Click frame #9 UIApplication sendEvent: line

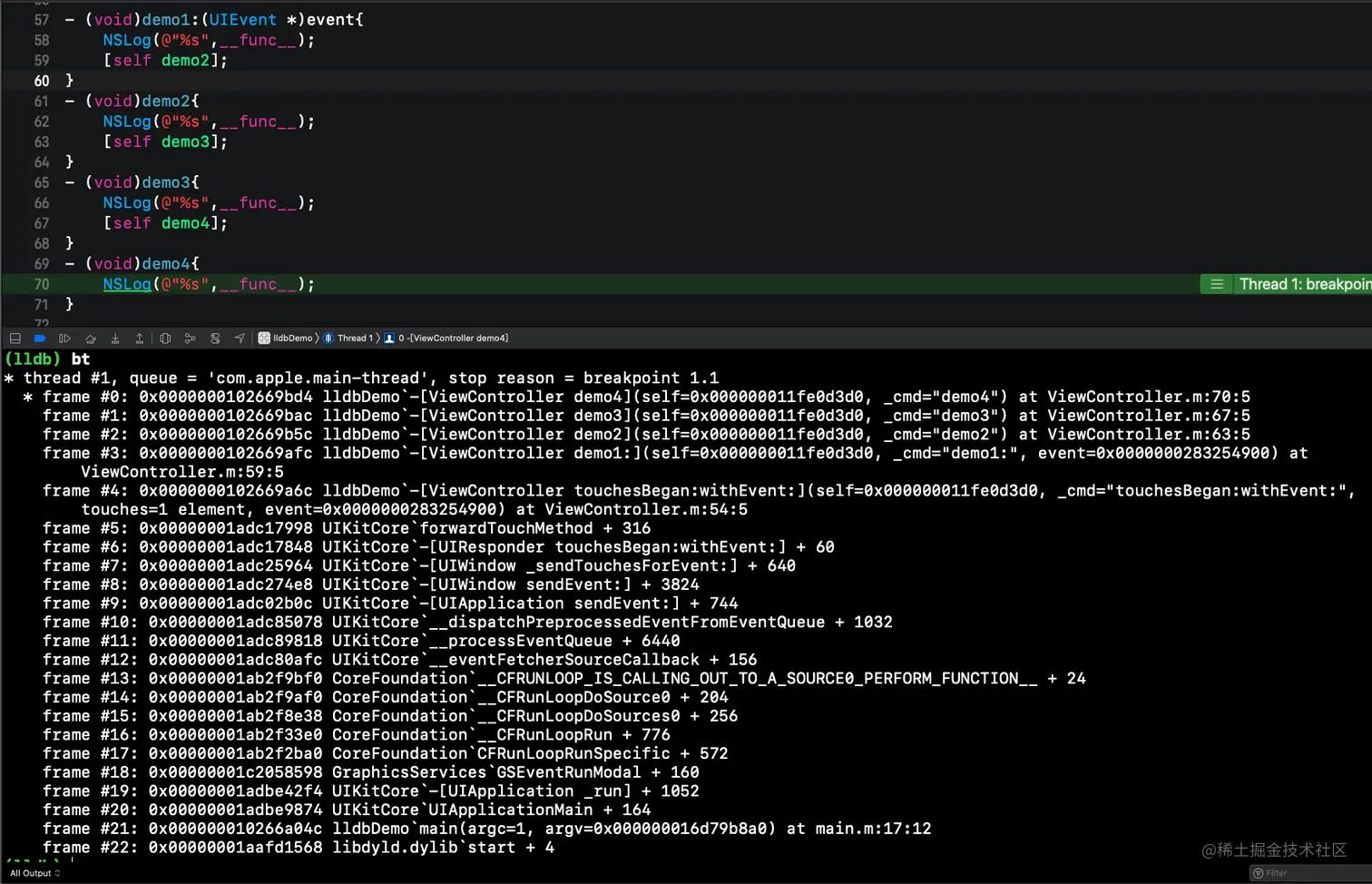click(x=390, y=604)
